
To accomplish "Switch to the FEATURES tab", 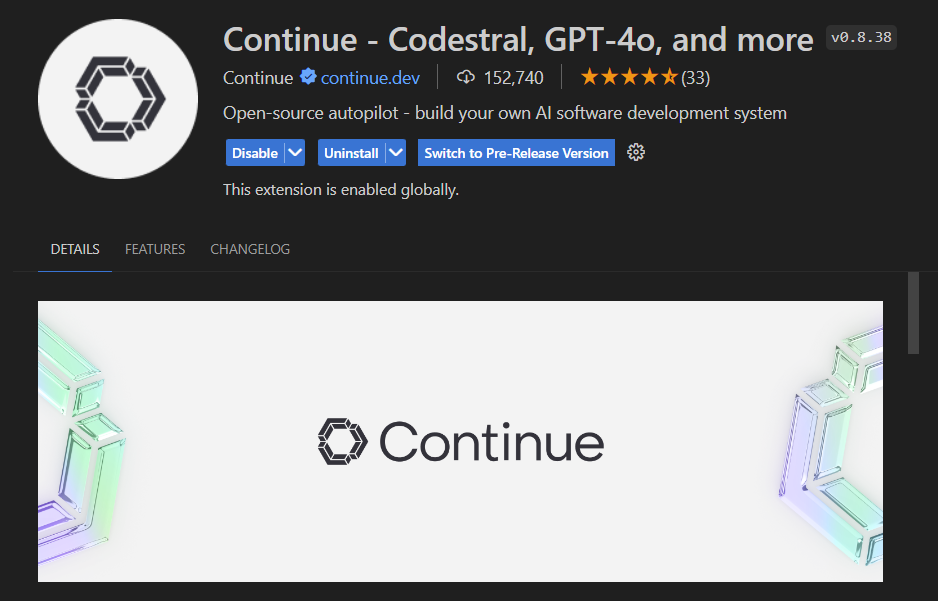I will coord(155,249).
